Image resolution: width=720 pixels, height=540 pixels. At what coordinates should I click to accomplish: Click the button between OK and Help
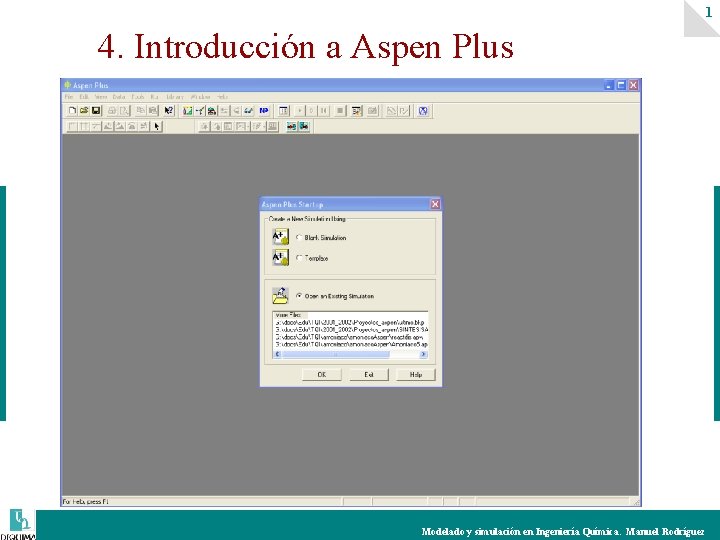point(369,375)
